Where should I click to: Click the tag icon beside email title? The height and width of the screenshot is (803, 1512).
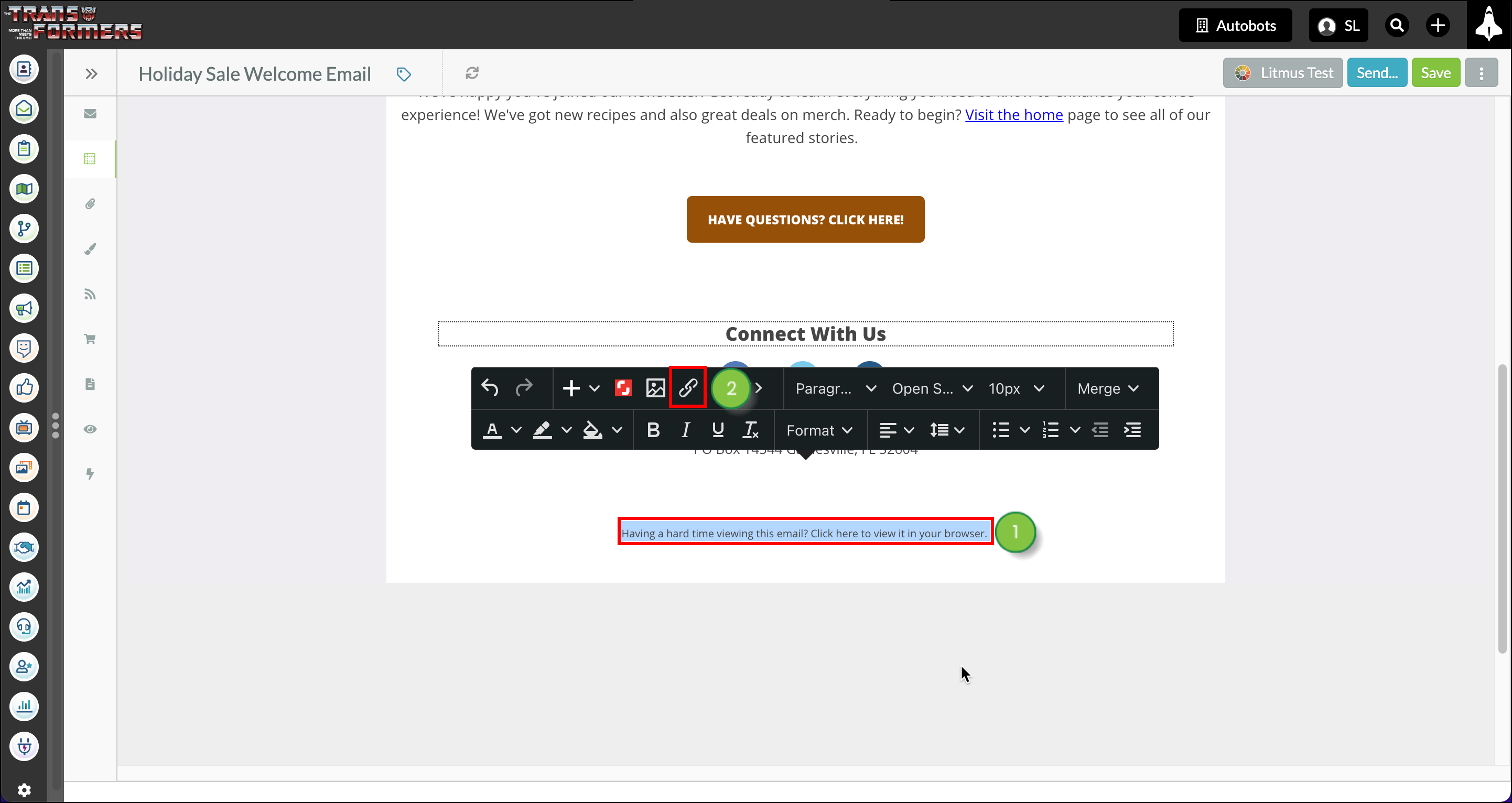(x=404, y=74)
